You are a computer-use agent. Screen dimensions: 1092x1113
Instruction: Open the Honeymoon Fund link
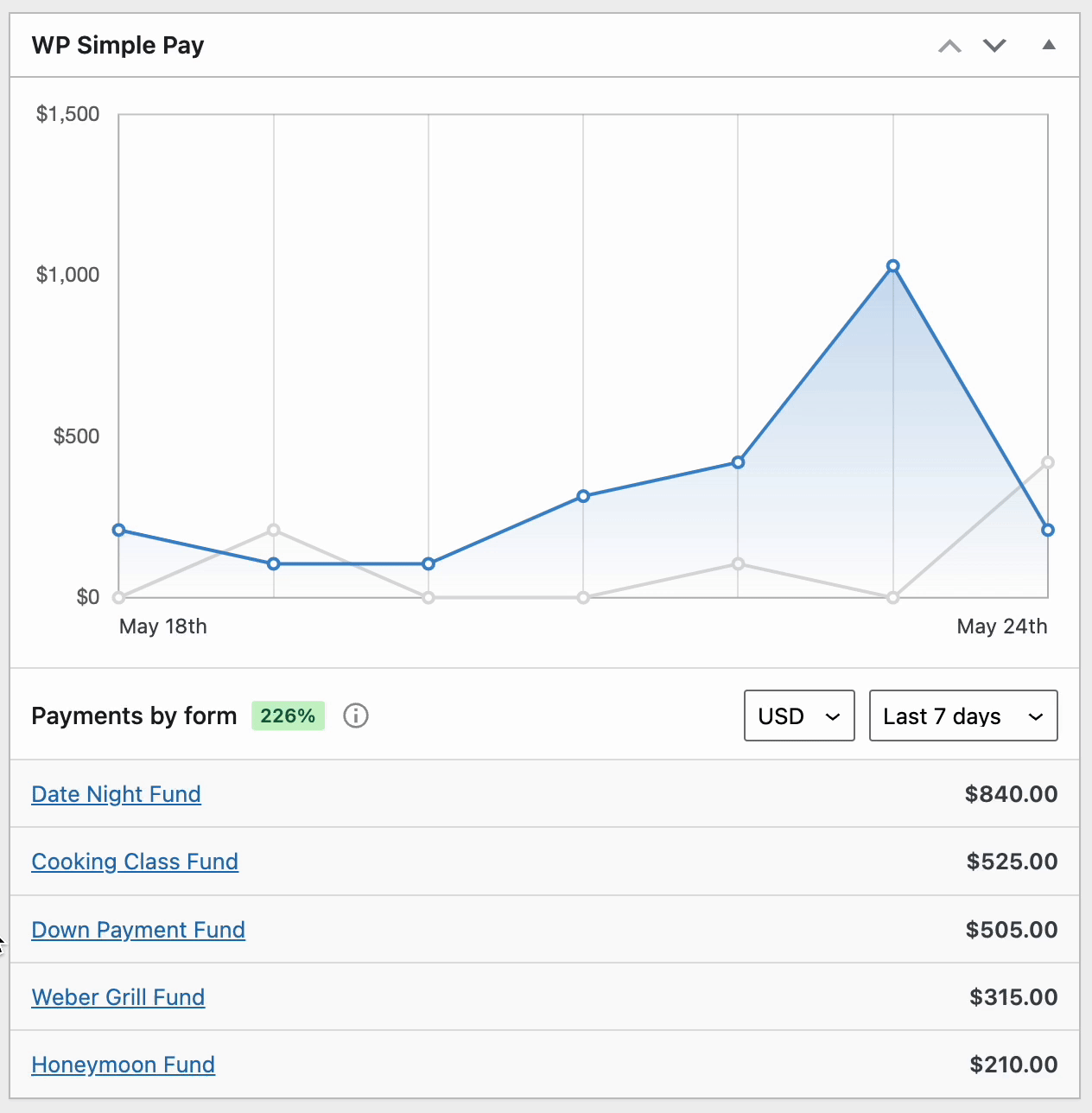[x=123, y=1065]
